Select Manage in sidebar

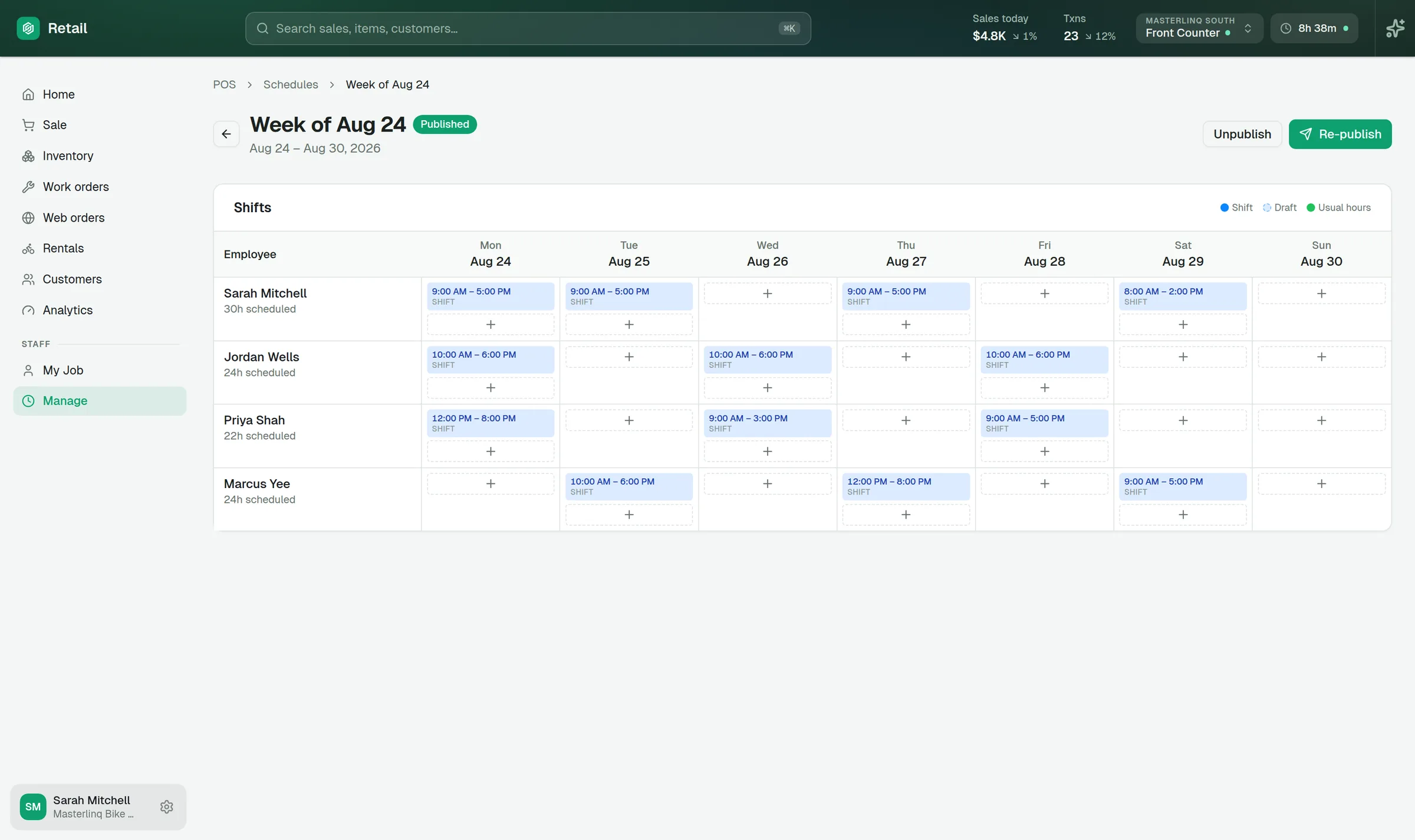click(x=100, y=401)
